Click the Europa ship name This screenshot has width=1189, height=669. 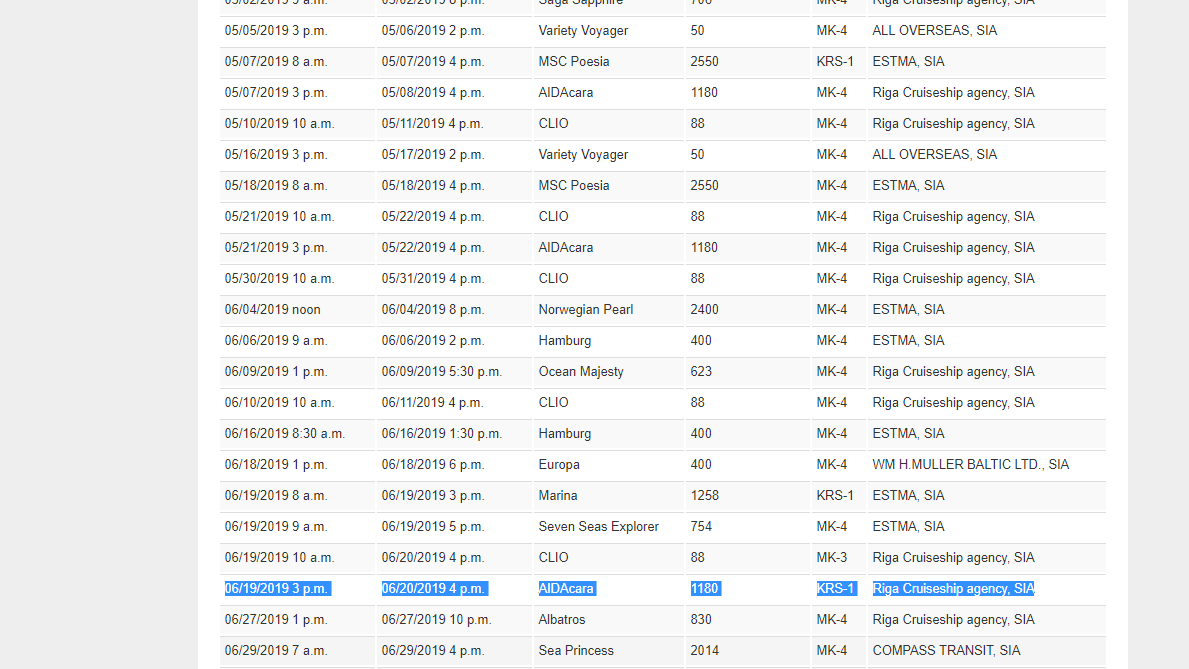(x=559, y=465)
